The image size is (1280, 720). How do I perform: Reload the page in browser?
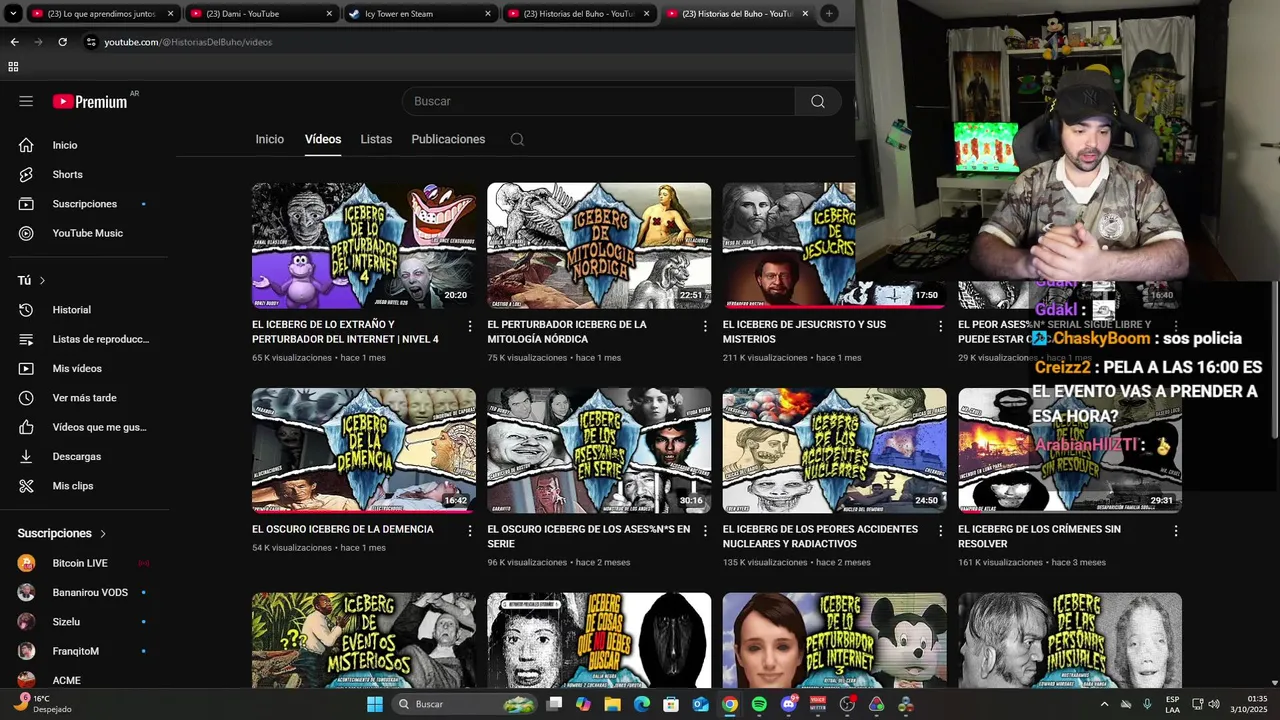62,42
